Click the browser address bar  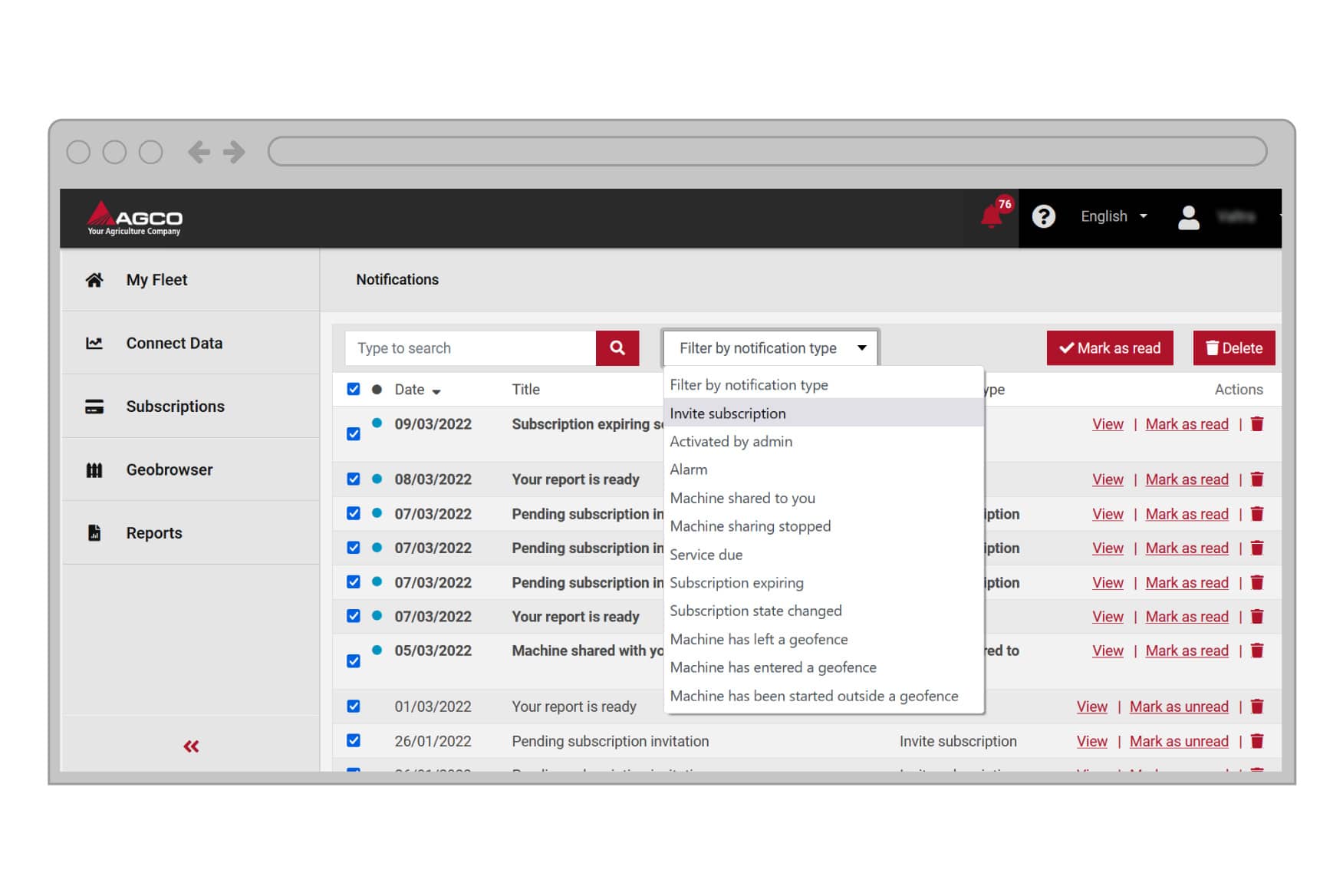[767, 151]
